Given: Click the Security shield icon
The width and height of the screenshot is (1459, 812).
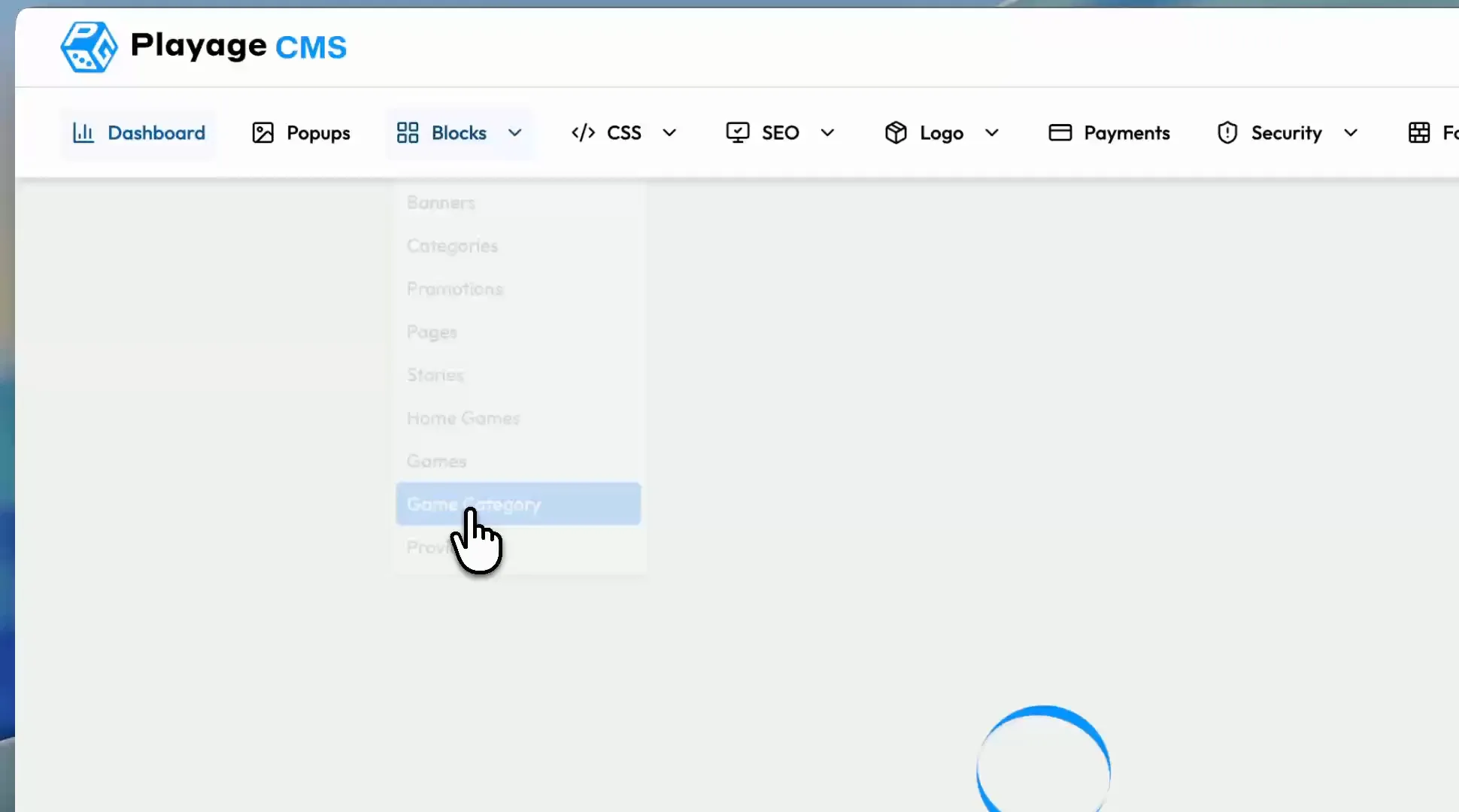Looking at the screenshot, I should coord(1227,133).
